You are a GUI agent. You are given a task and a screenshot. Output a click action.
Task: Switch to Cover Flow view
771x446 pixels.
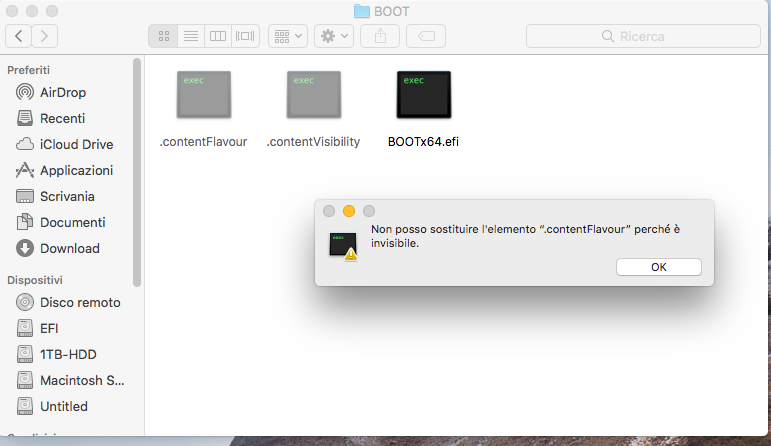click(x=245, y=36)
